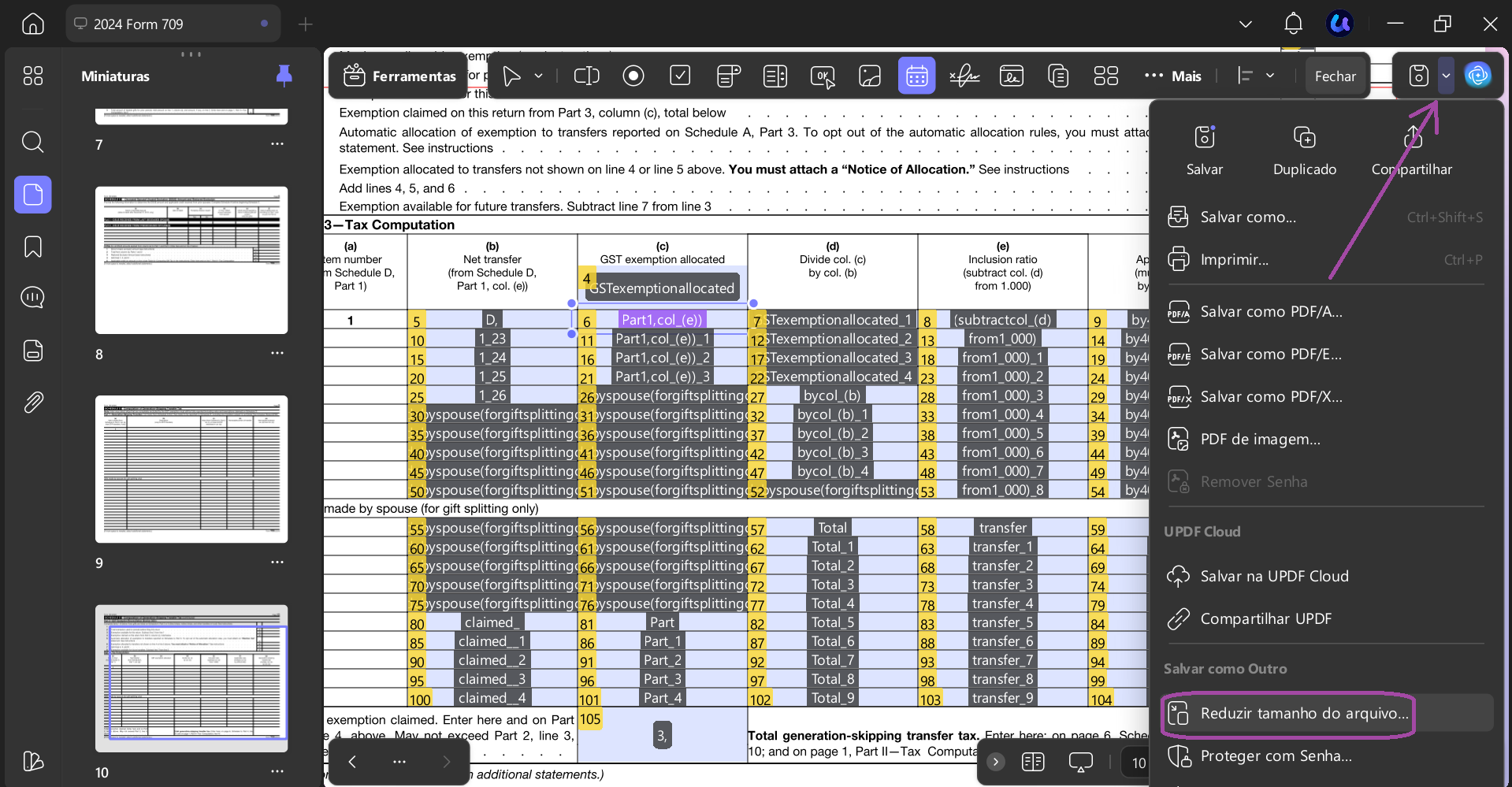Open the attachments paperclip panel
This screenshot has height=787, width=1512.
tap(33, 402)
